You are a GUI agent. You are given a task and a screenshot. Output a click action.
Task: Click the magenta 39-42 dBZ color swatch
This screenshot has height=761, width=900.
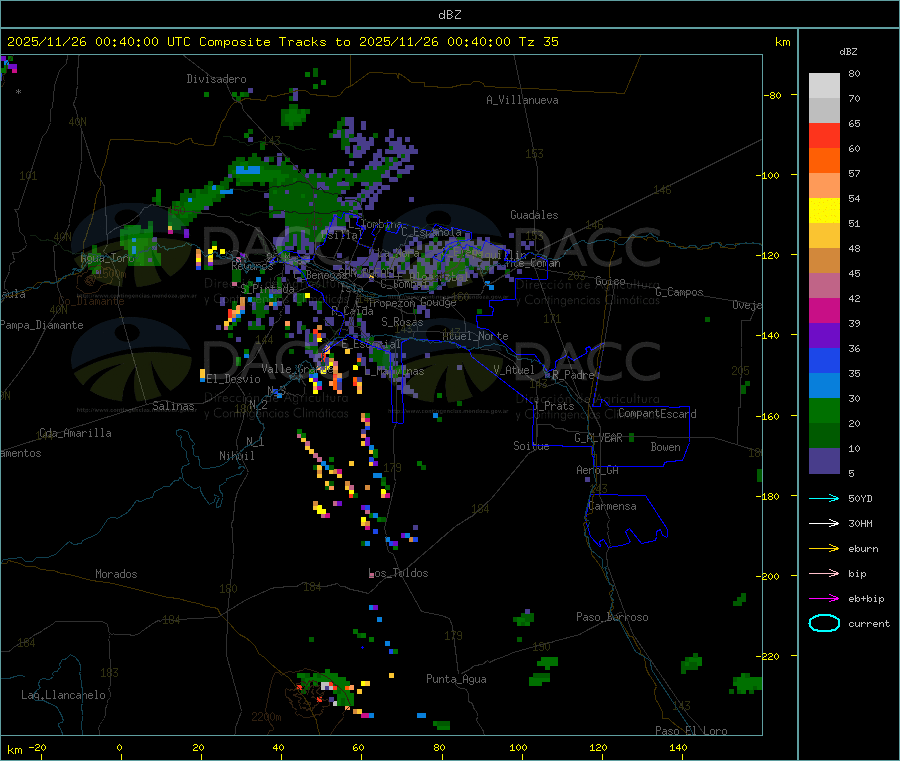click(x=824, y=310)
